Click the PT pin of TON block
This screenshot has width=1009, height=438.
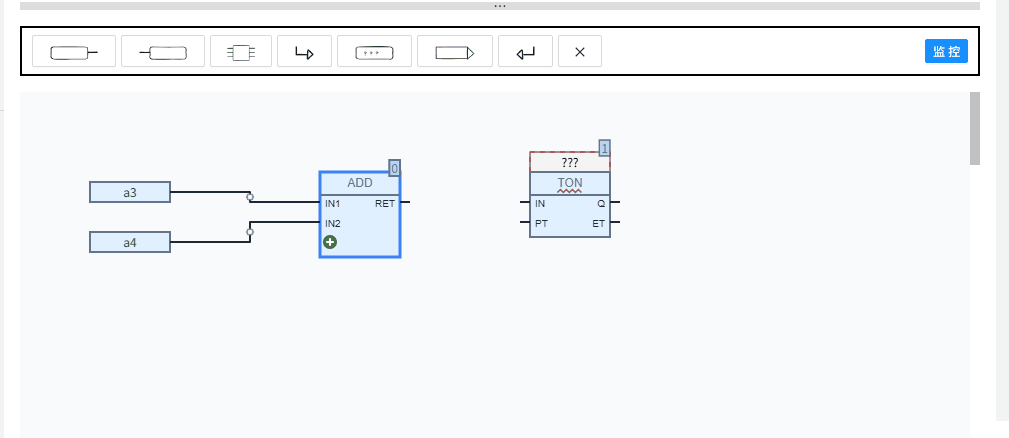click(x=541, y=224)
